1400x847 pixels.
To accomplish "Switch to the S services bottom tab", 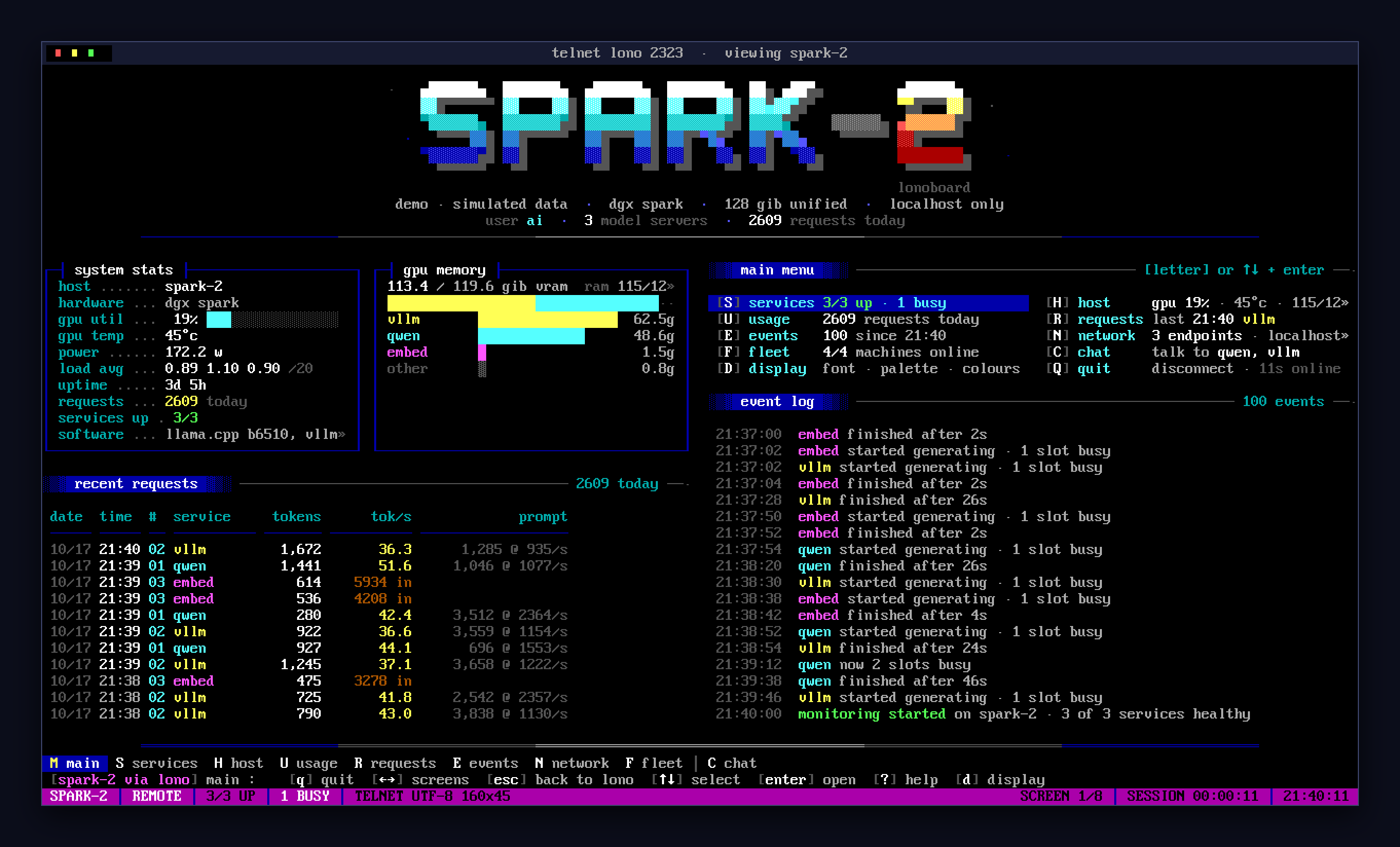I will 156,763.
